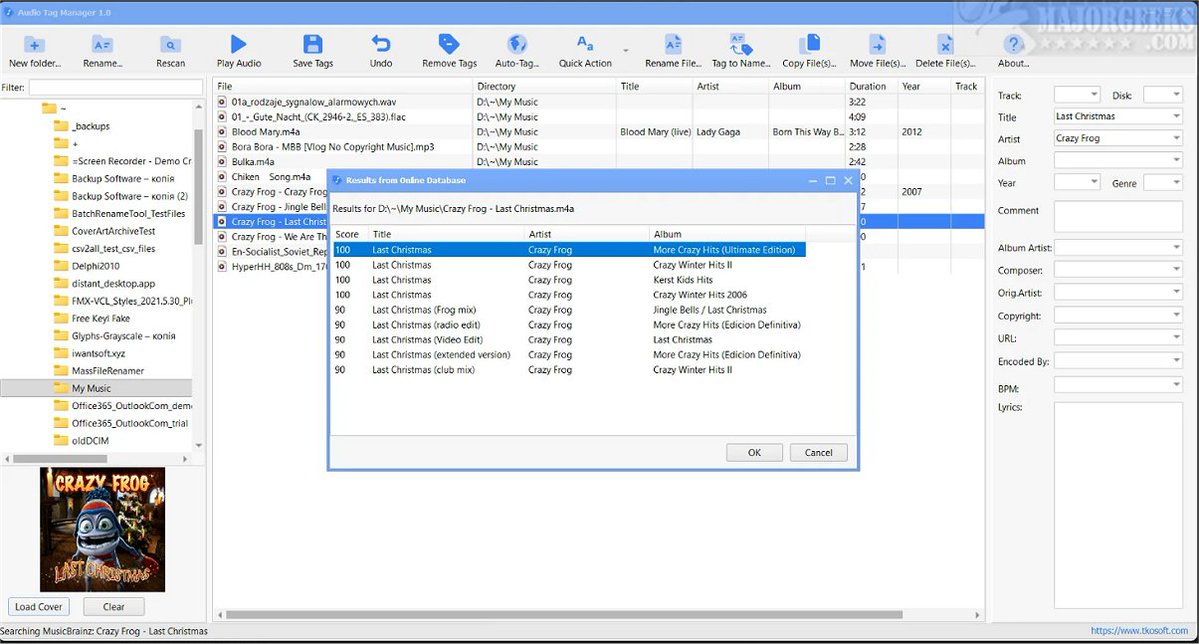Click OK in the results dialog

(x=754, y=453)
